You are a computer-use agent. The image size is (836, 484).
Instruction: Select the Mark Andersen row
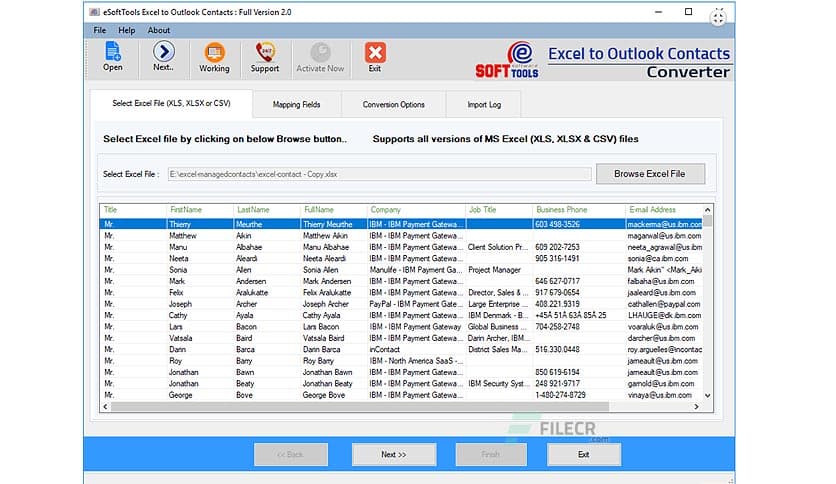pos(401,281)
